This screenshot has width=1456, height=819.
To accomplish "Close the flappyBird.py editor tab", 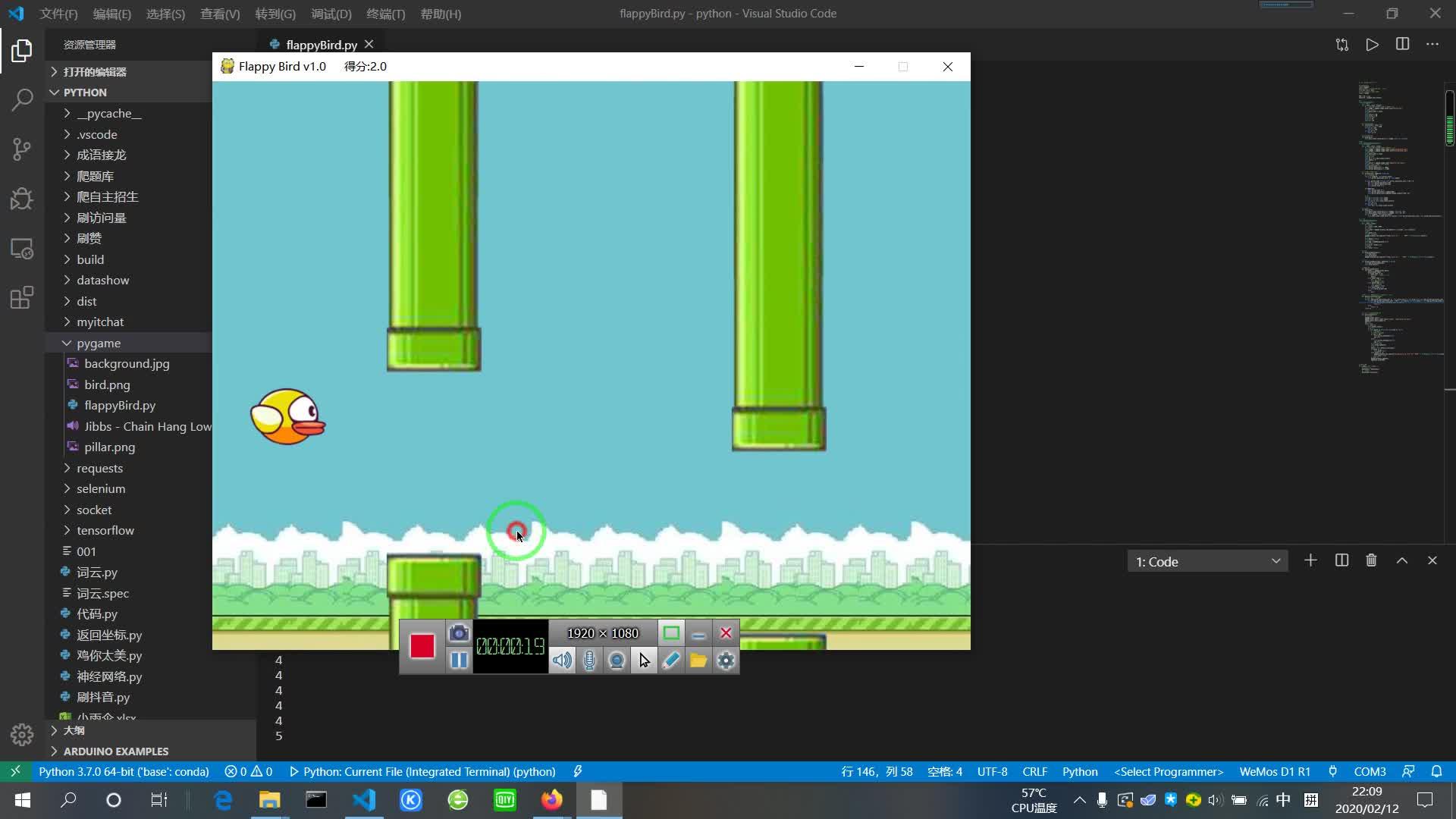I will point(369,45).
